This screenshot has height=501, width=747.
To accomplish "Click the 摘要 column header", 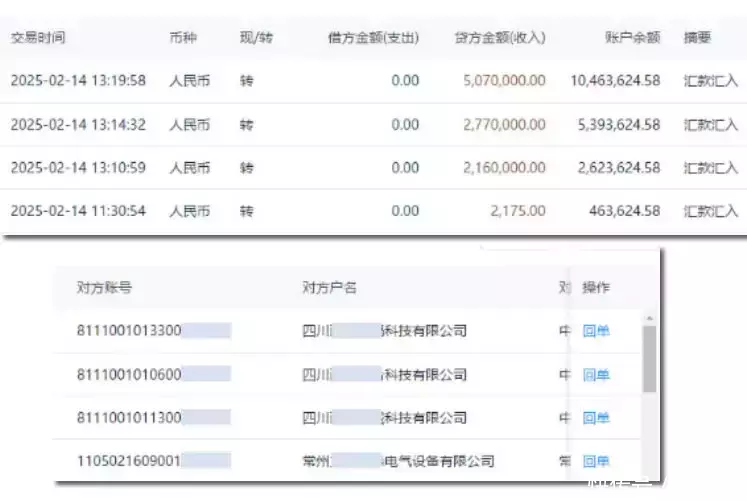I will [x=698, y=38].
